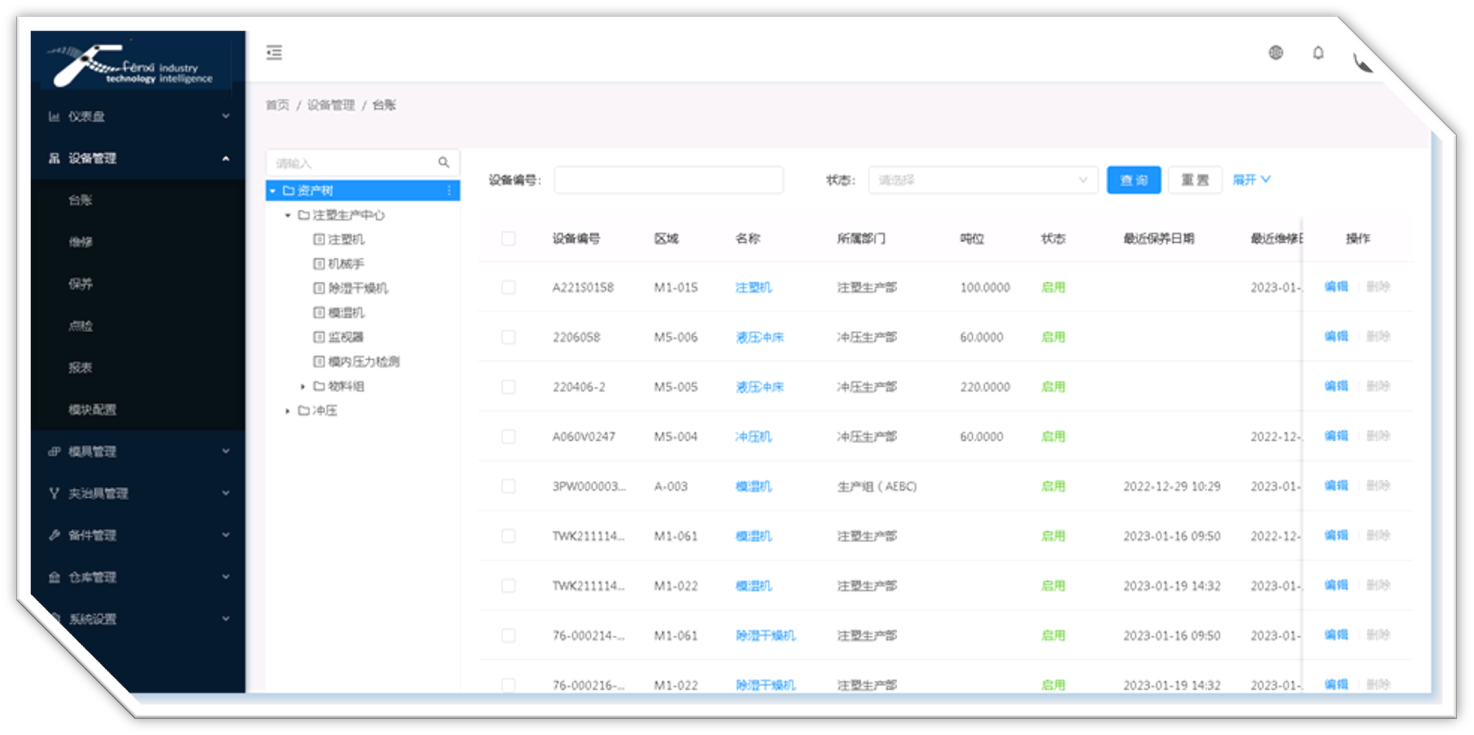Open notifications via the bell icon
This screenshot has width=1474, height=735.
coord(1318,53)
